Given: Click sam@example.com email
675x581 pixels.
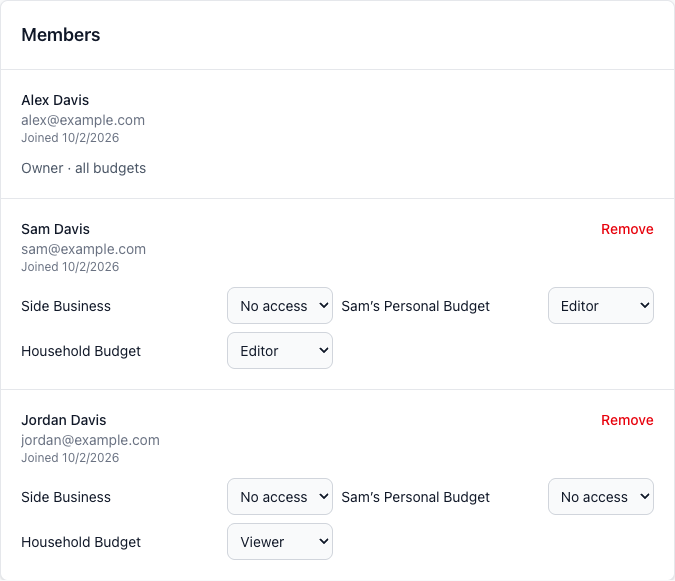Looking at the screenshot, I should [x=84, y=249].
